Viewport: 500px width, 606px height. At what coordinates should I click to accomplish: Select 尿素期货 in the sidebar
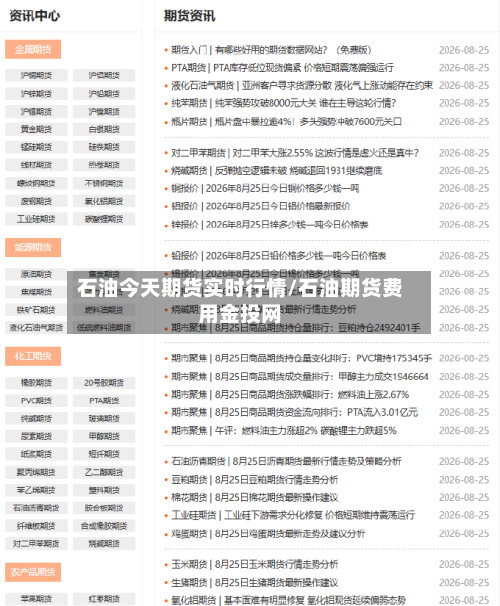[x=36, y=436]
